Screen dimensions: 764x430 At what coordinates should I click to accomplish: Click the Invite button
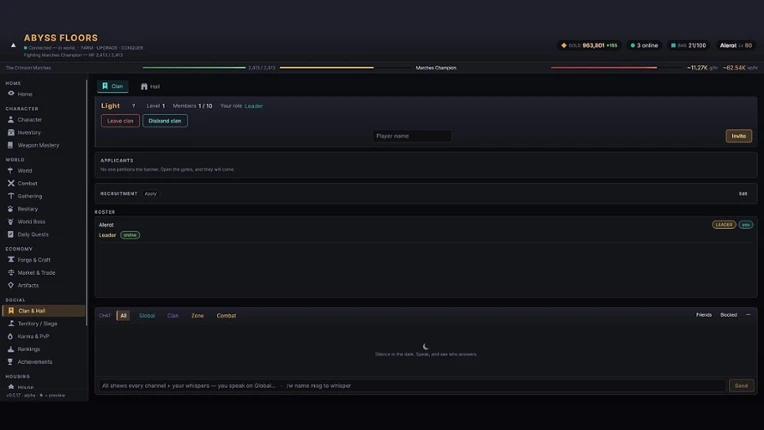click(x=739, y=136)
